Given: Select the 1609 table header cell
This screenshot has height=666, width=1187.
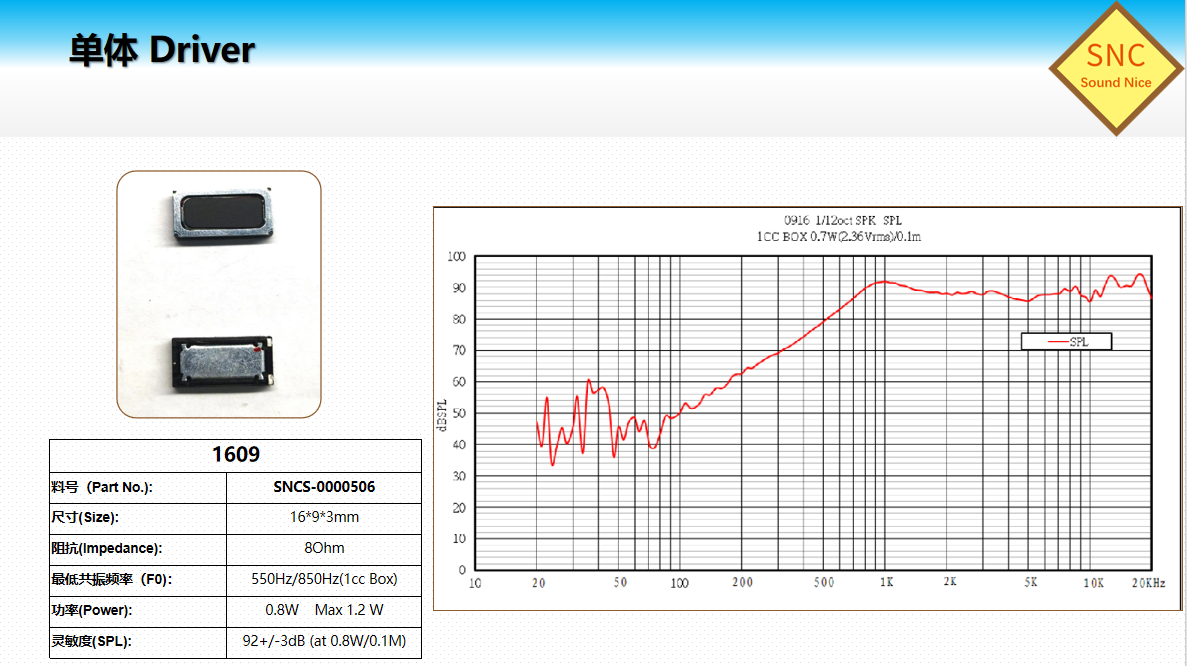Looking at the screenshot, I should [235, 455].
